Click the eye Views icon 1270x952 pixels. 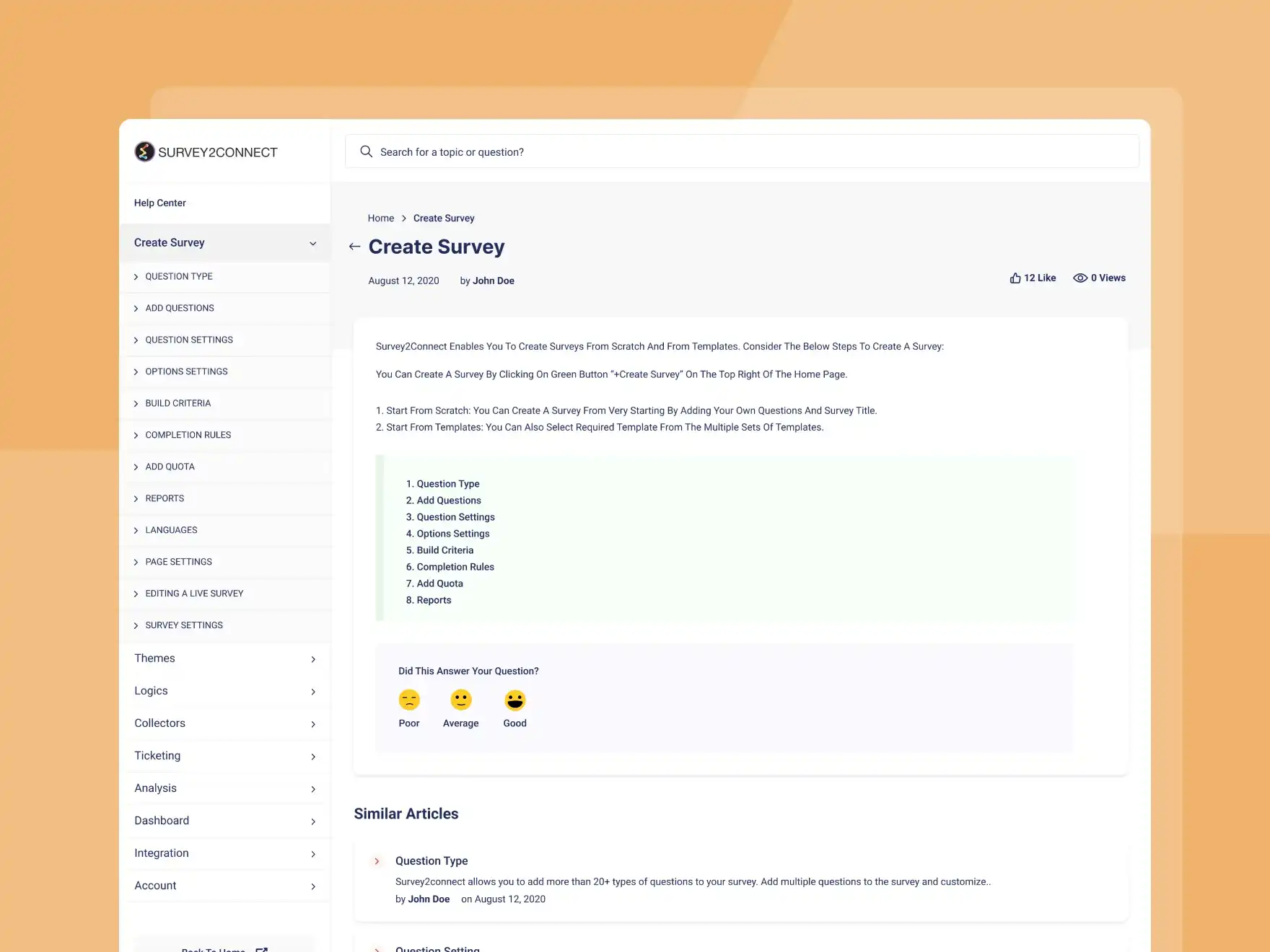1080,278
